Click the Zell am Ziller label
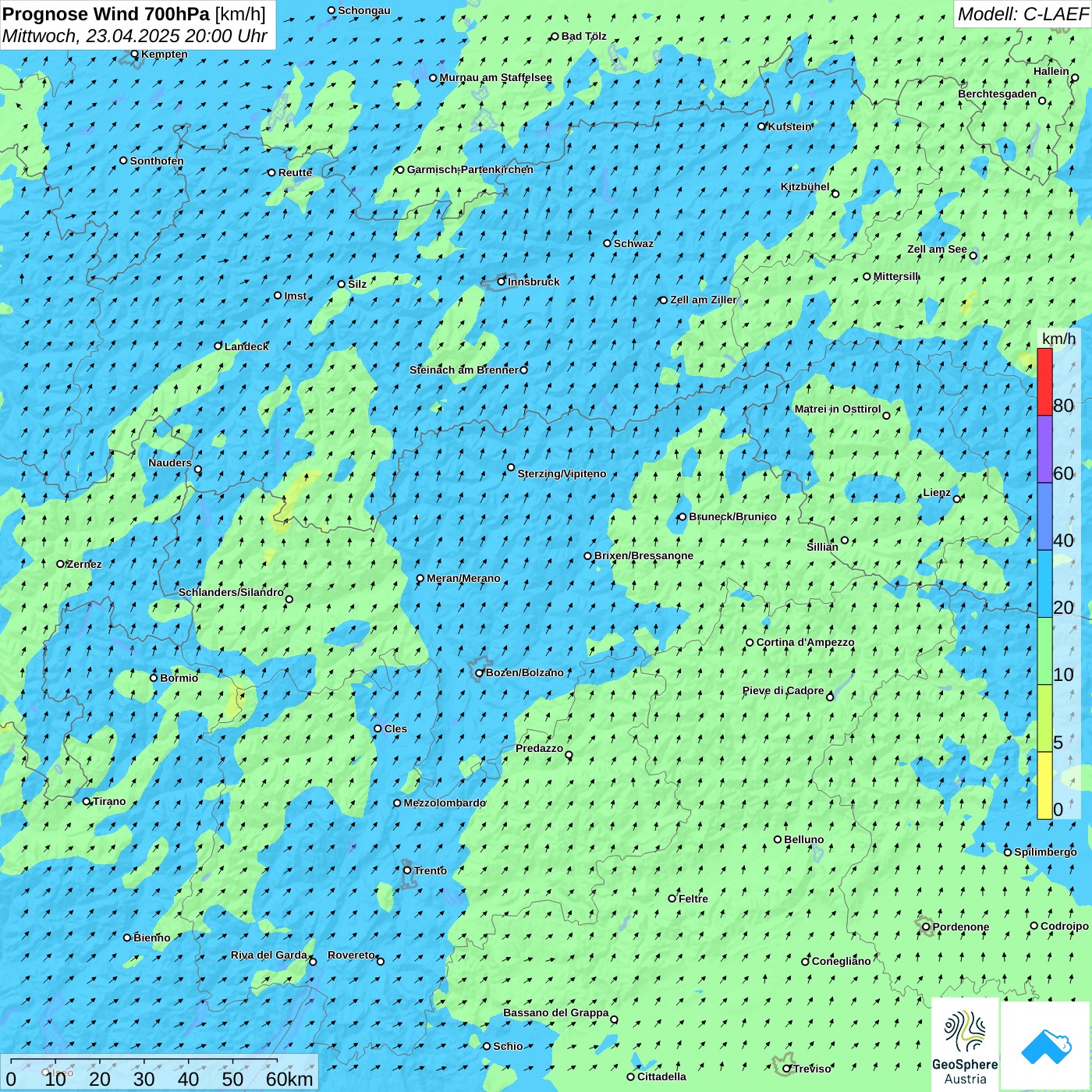1092x1092 pixels. [704, 300]
